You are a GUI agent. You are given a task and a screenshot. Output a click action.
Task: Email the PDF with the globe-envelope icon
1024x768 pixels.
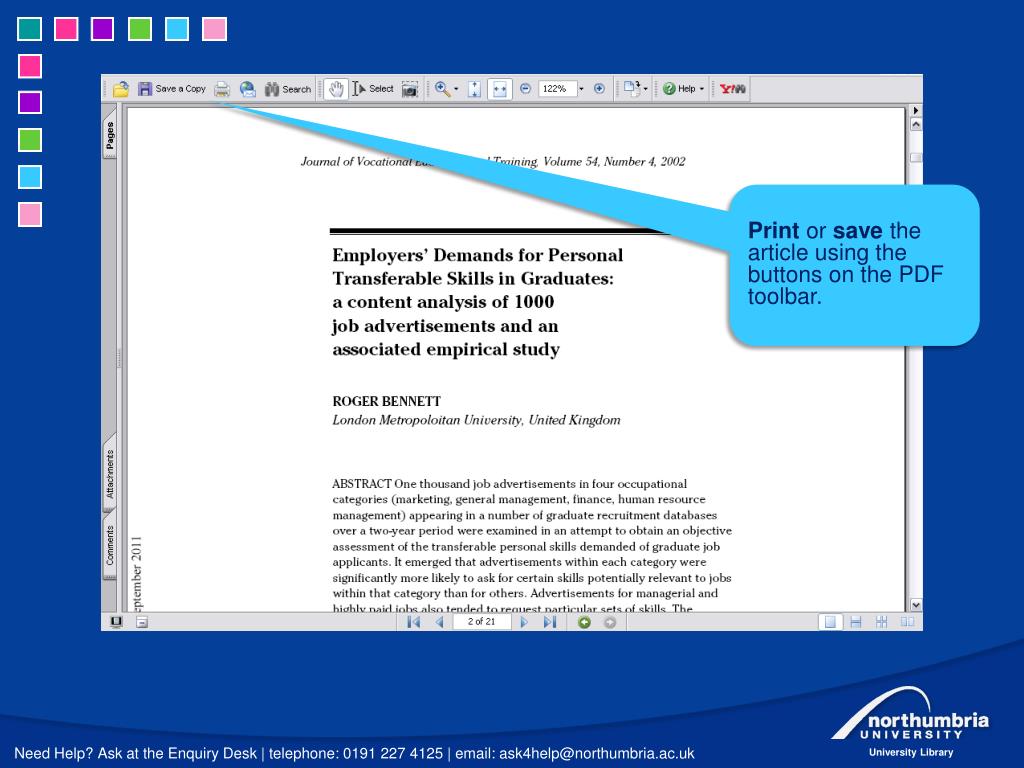[x=248, y=89]
